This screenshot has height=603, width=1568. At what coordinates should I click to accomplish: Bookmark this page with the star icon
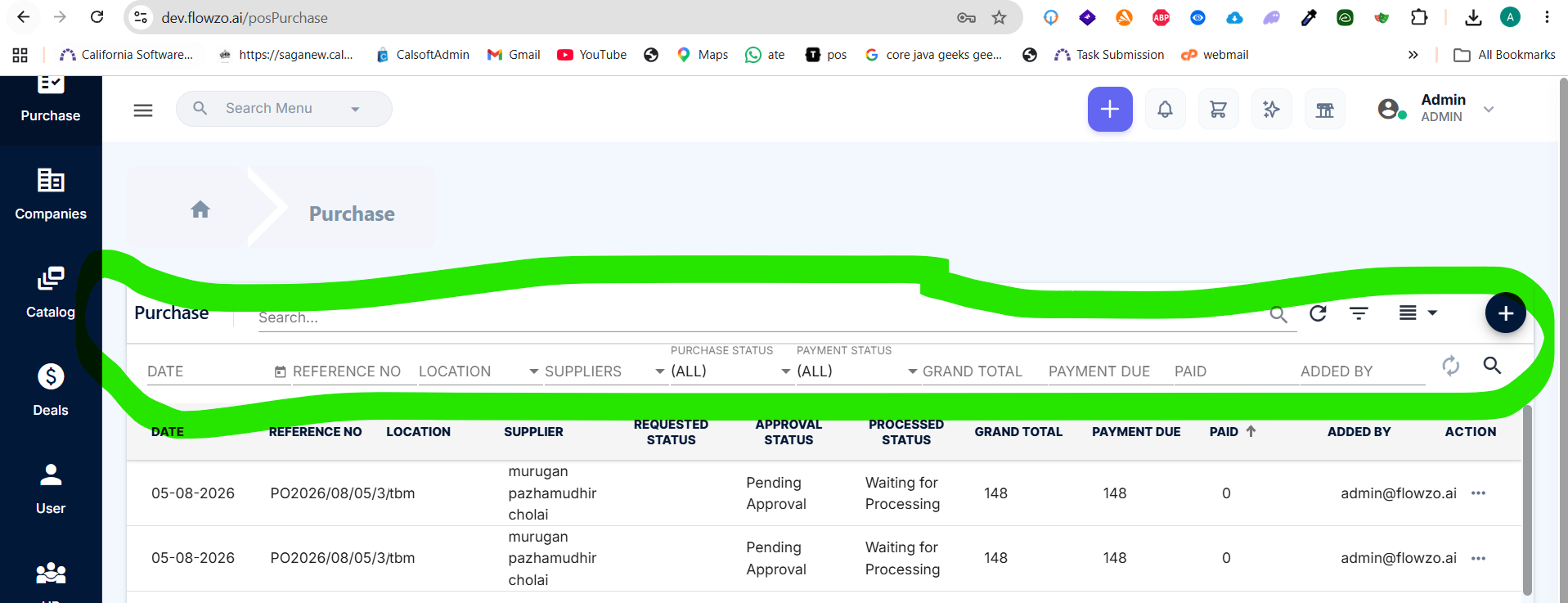999,17
